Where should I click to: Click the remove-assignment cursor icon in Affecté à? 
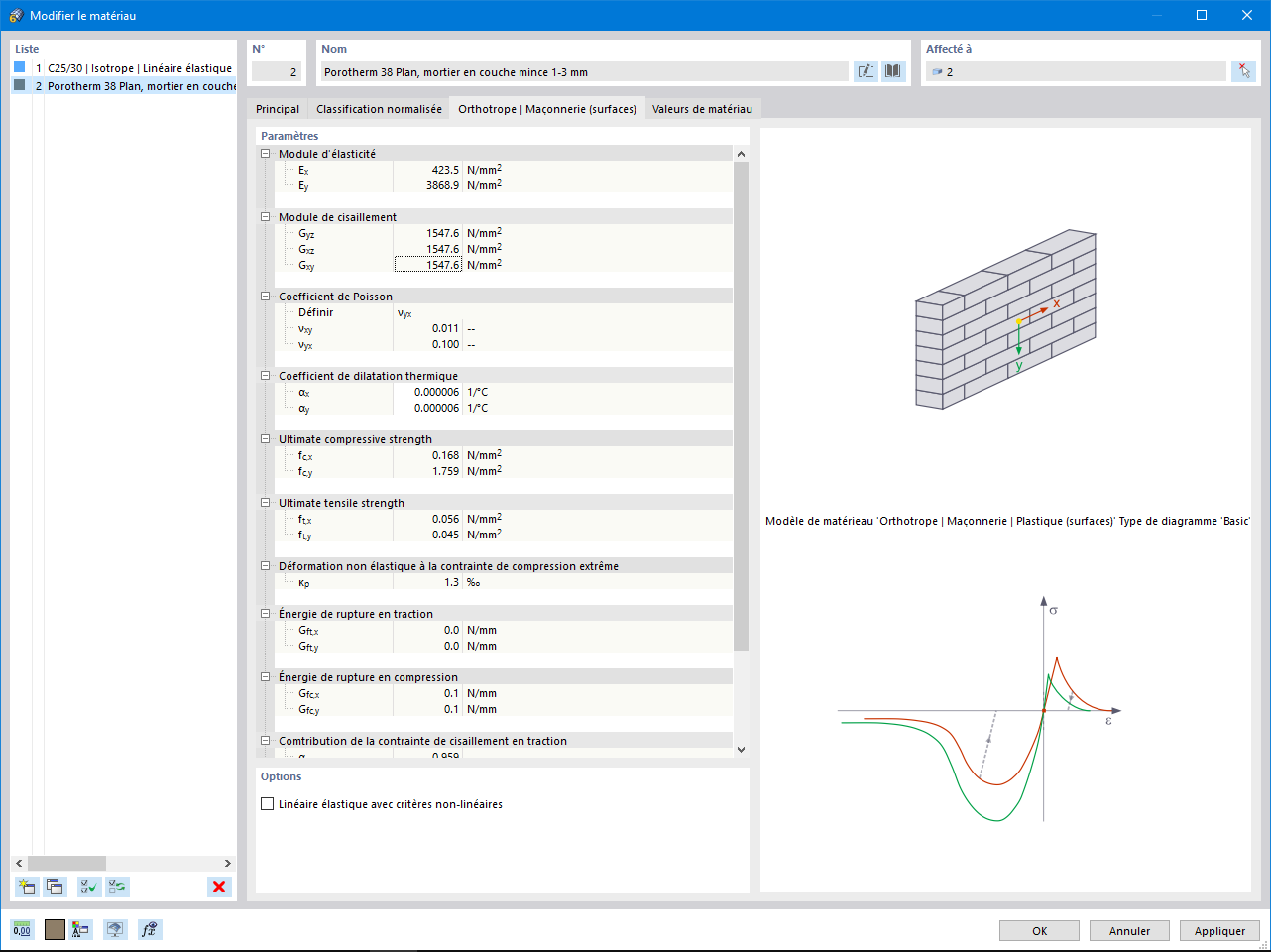click(1243, 71)
